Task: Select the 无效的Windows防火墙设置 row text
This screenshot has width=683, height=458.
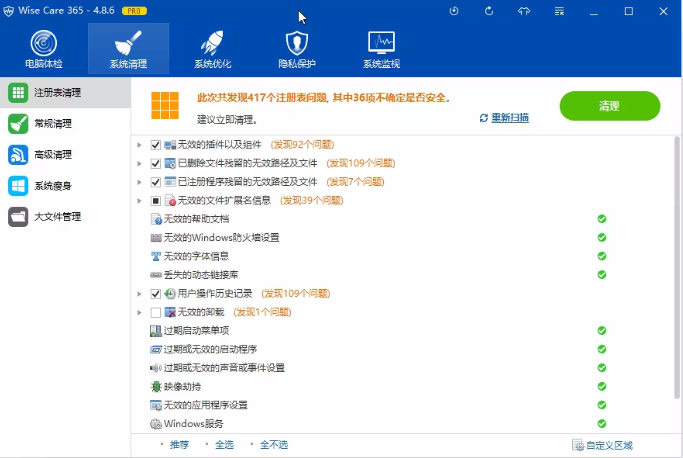Action: 222,238
